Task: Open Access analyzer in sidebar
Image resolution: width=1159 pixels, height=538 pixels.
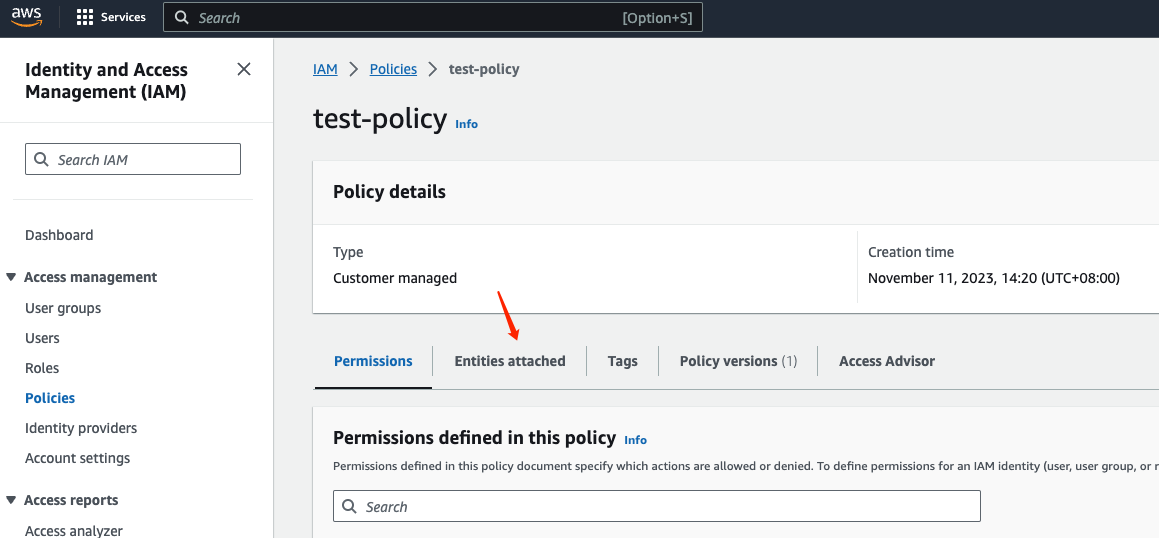Action: (74, 530)
